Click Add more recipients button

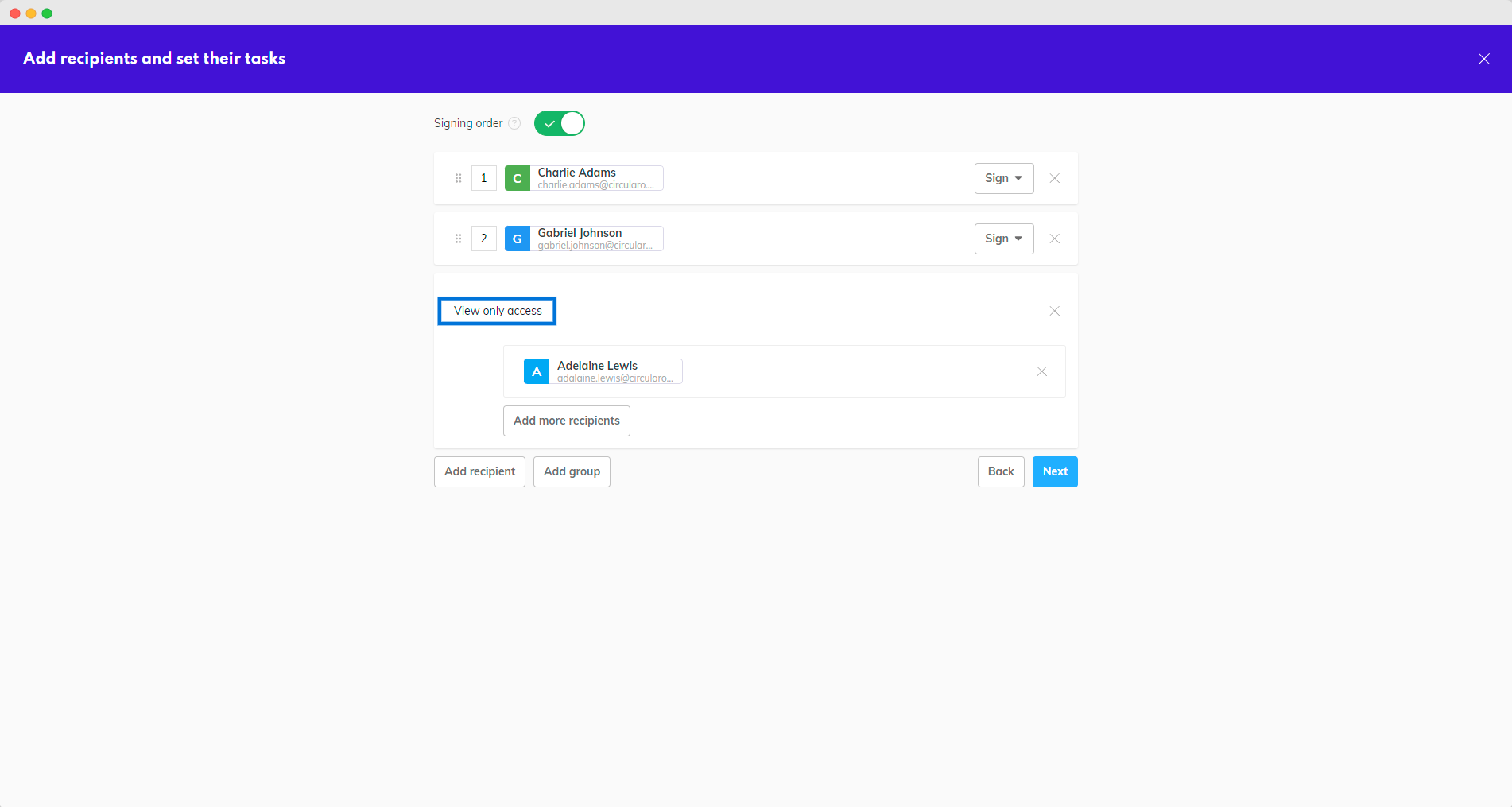tap(566, 421)
